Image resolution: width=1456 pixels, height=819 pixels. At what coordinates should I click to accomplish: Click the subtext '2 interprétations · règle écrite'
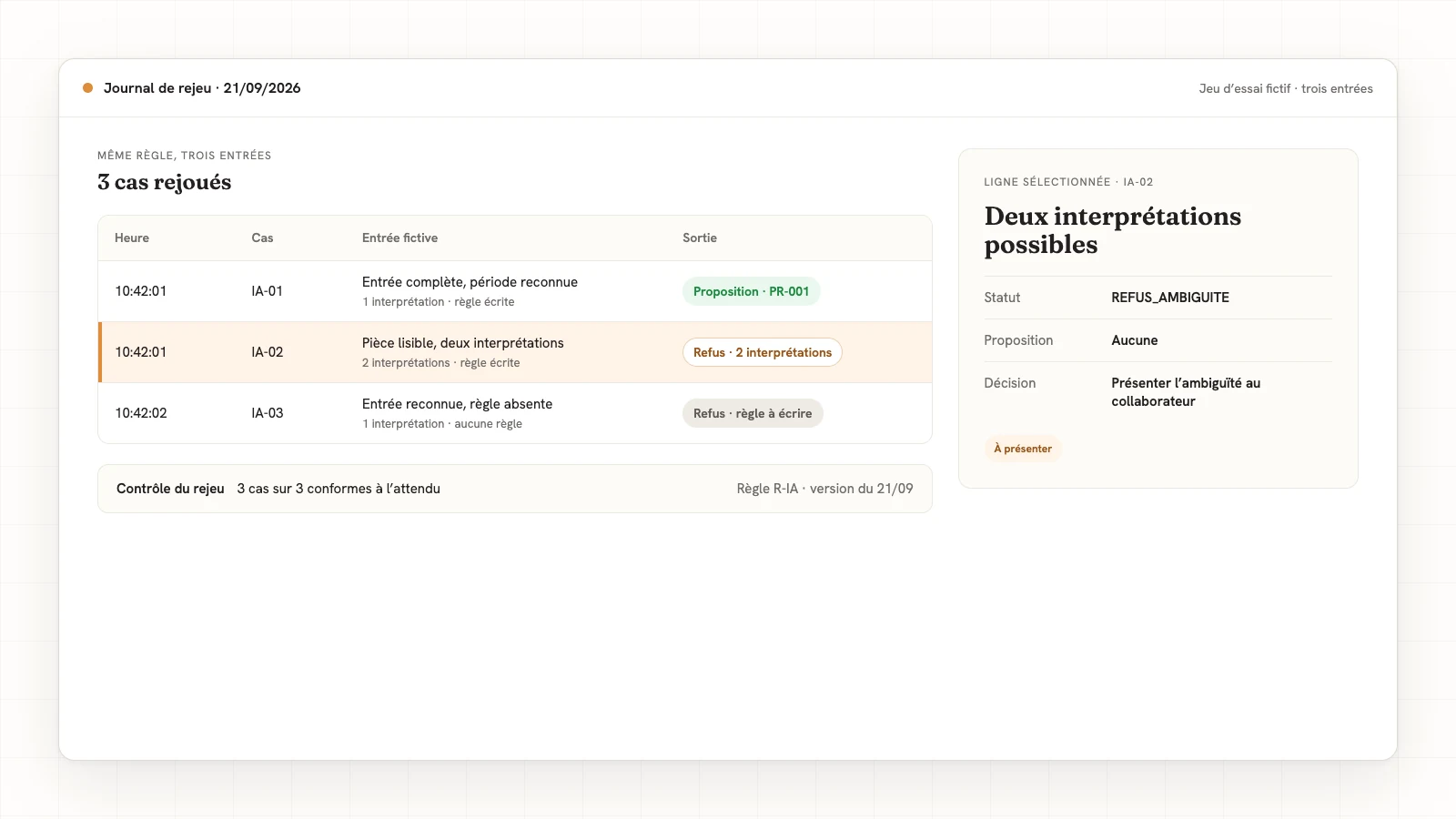[x=441, y=363]
